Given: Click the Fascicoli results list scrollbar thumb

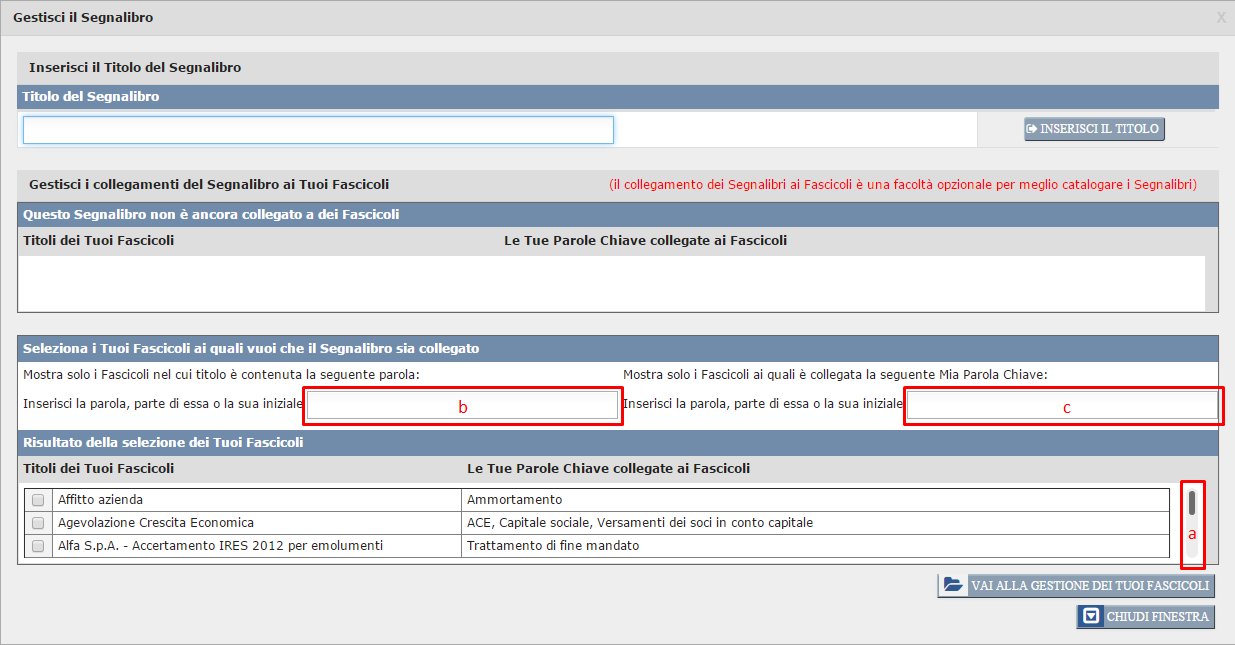Looking at the screenshot, I should coord(1192,503).
